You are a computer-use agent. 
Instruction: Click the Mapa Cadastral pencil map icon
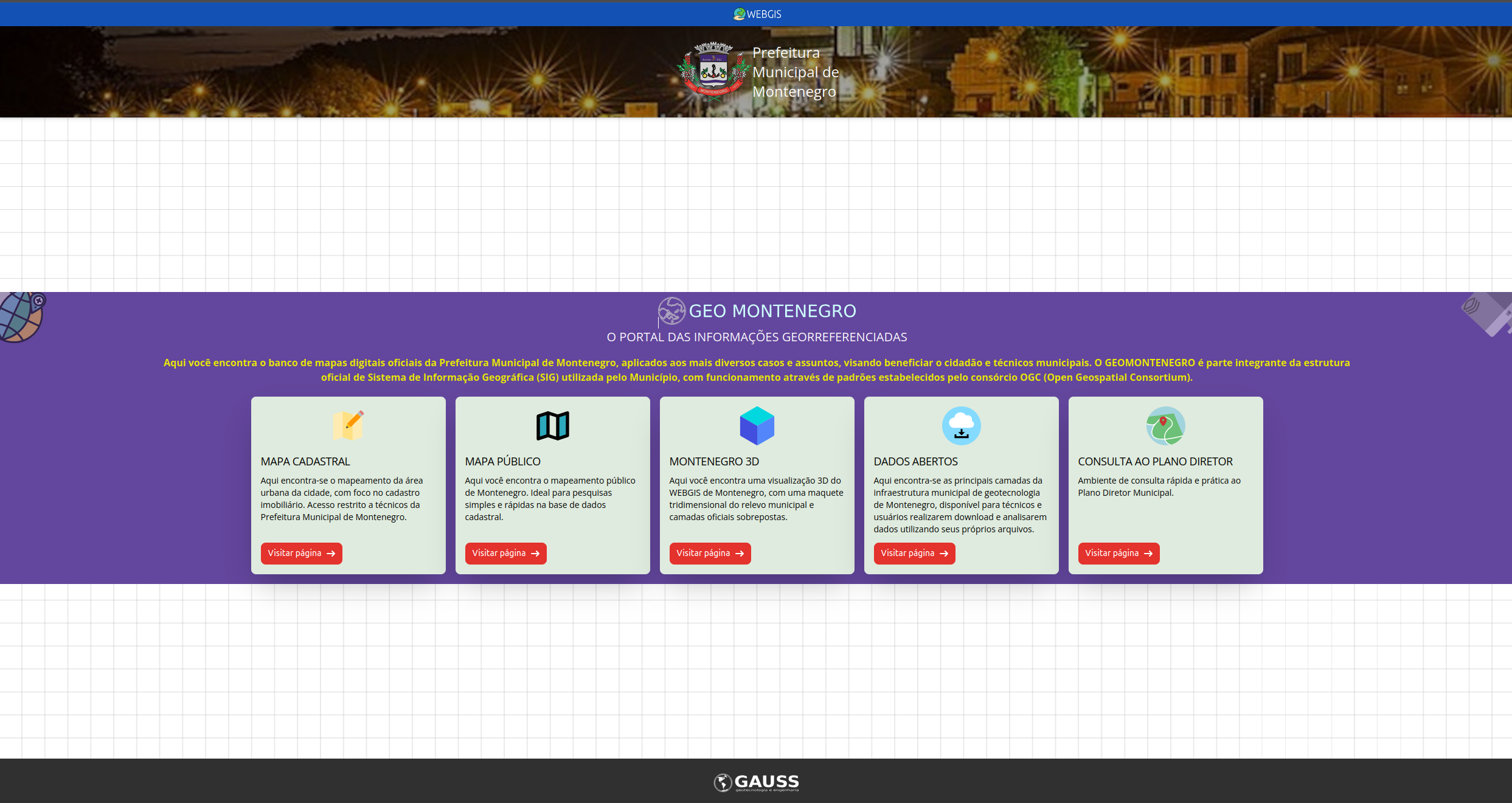tap(348, 425)
